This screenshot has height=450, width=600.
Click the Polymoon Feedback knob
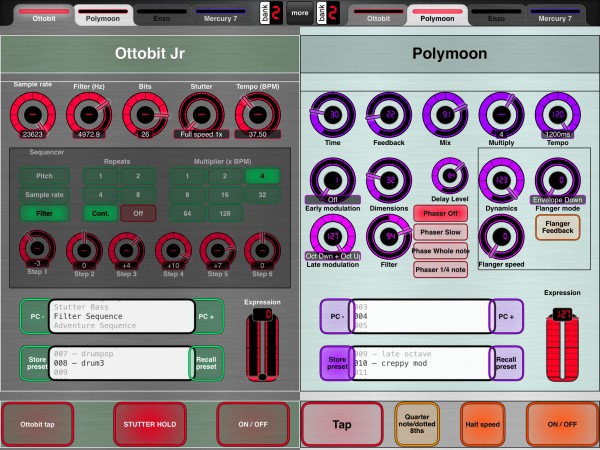click(389, 114)
